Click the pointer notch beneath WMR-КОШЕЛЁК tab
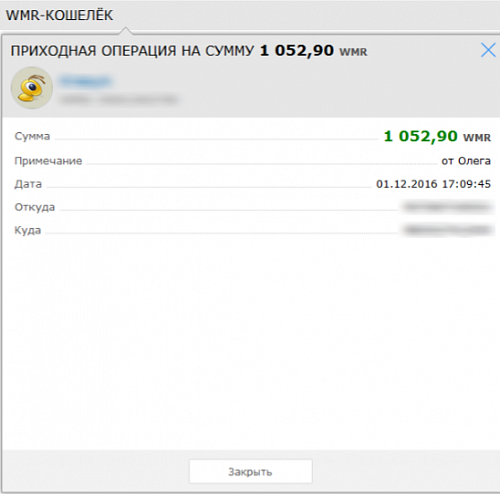 [125, 31]
